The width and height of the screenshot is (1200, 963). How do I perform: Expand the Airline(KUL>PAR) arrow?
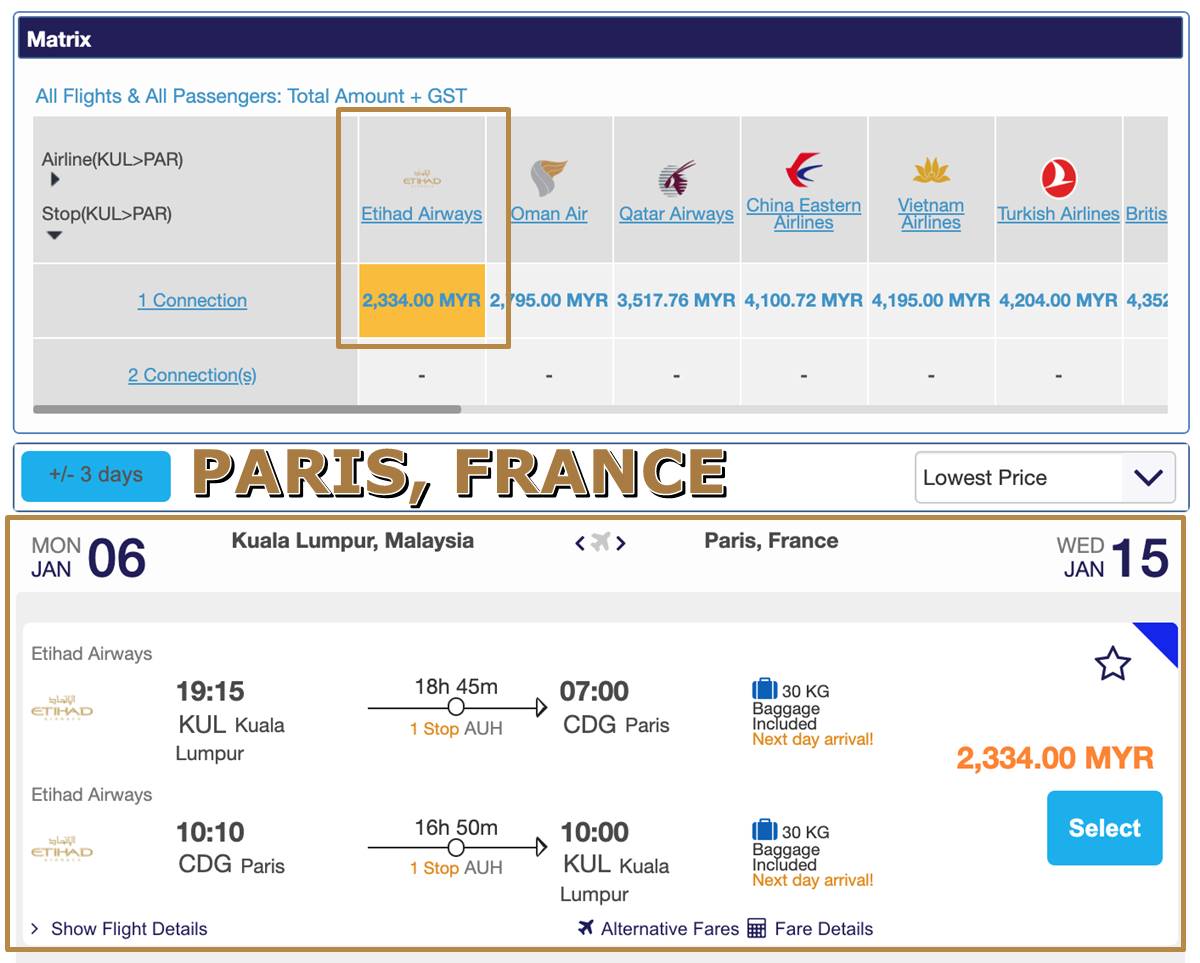[x=55, y=180]
